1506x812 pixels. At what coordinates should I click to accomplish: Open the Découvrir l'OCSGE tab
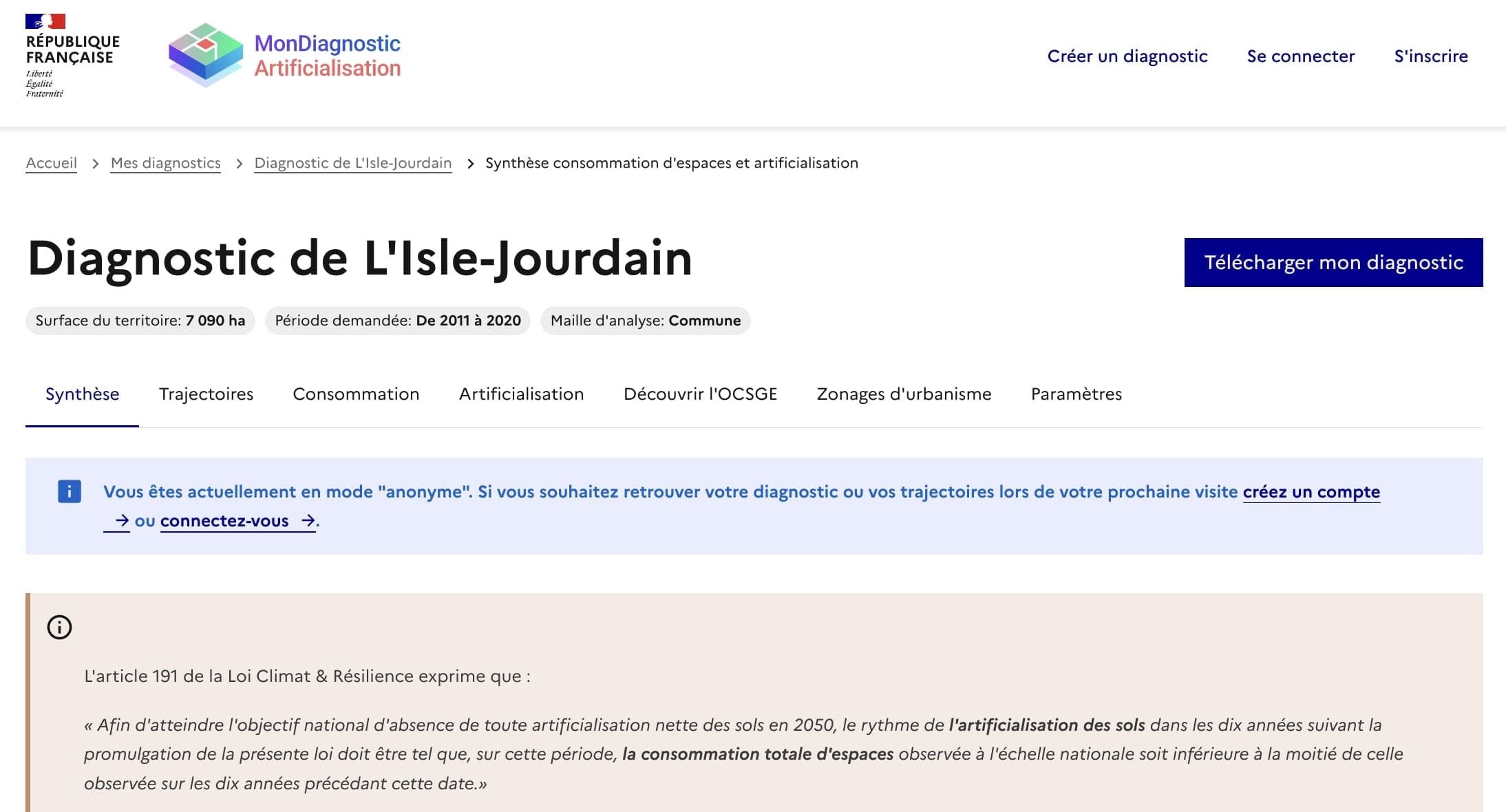(700, 394)
